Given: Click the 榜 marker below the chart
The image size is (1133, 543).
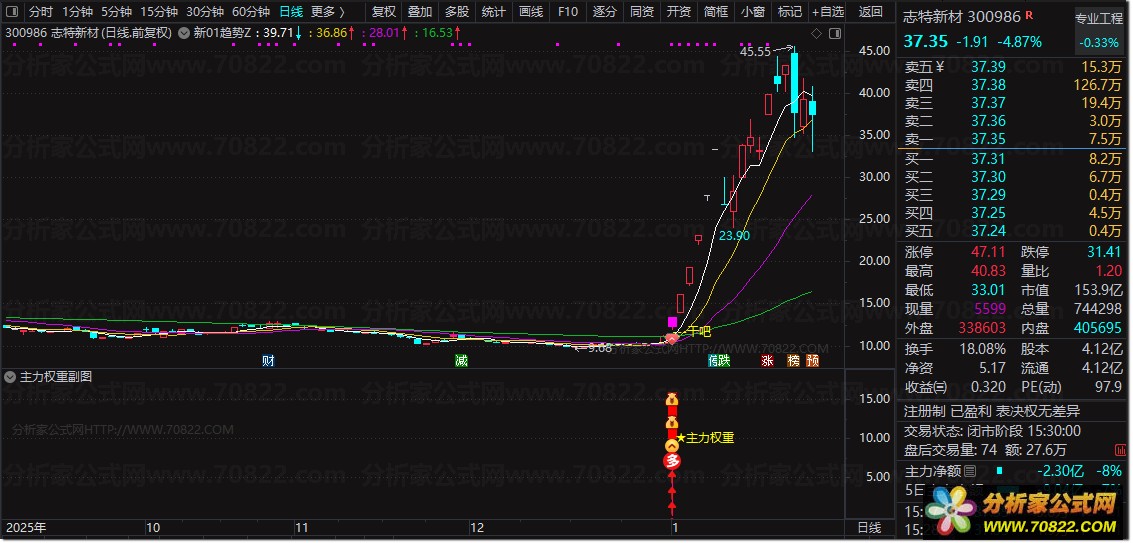Looking at the screenshot, I should pyautogui.click(x=793, y=361).
